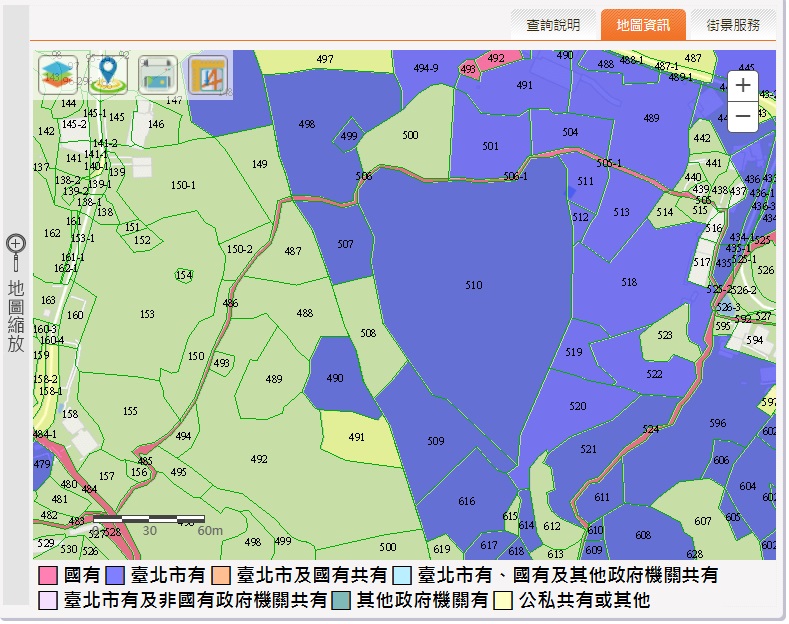Expand the 地圖縮放 side panel
The height and width of the screenshot is (624, 789).
click(x=16, y=315)
